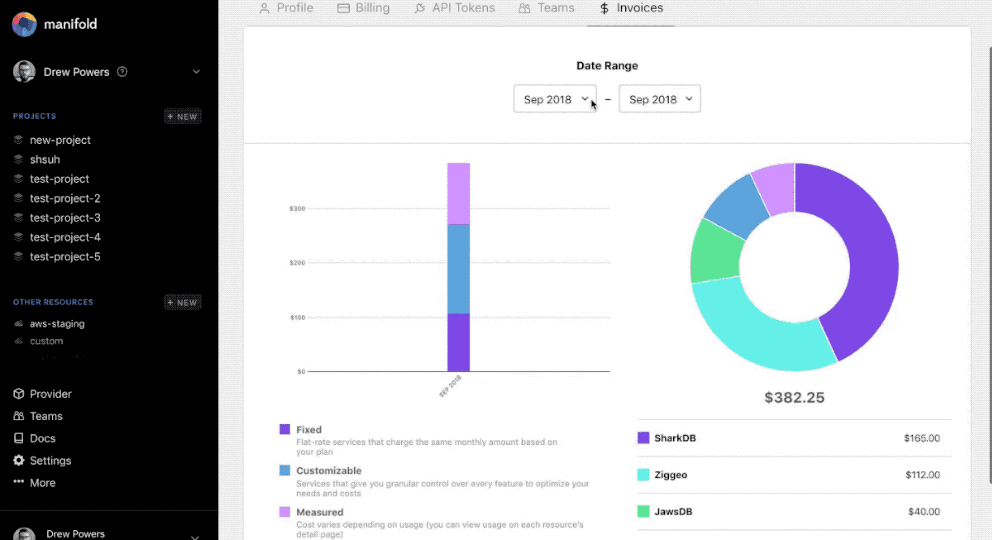
Task: Click the purple Fixed bar segment
Action: [x=458, y=342]
